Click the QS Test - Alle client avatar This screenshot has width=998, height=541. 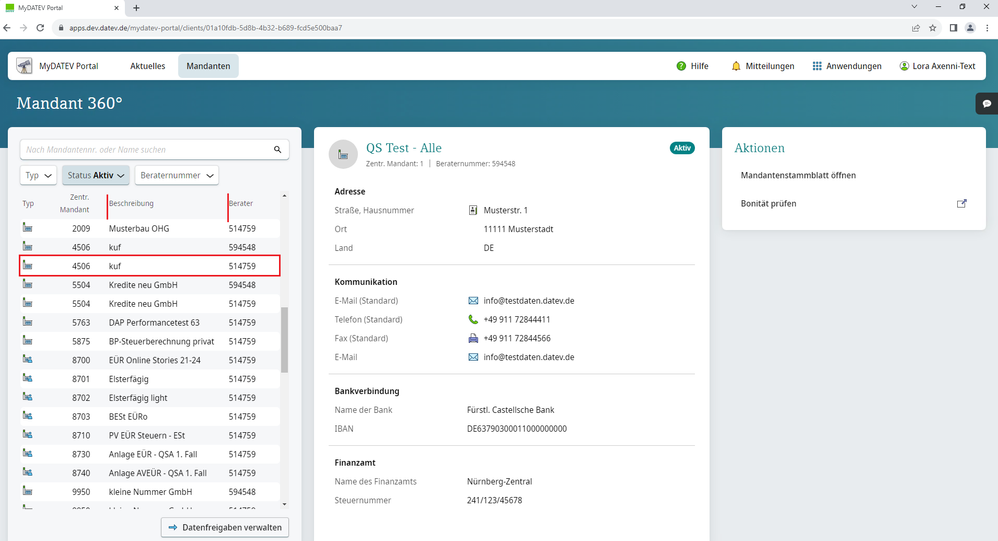pyautogui.click(x=343, y=155)
